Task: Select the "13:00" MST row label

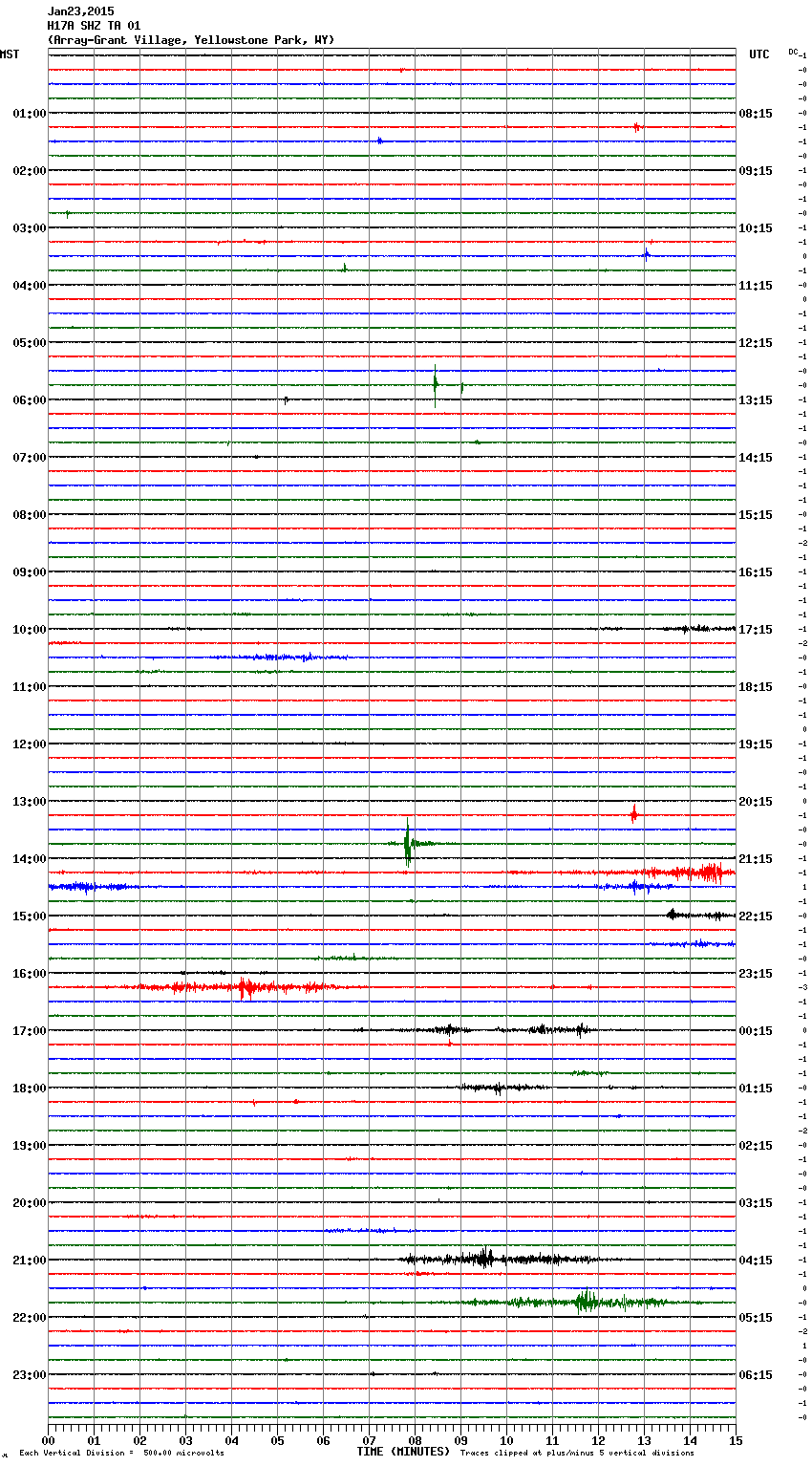Action: tap(30, 802)
